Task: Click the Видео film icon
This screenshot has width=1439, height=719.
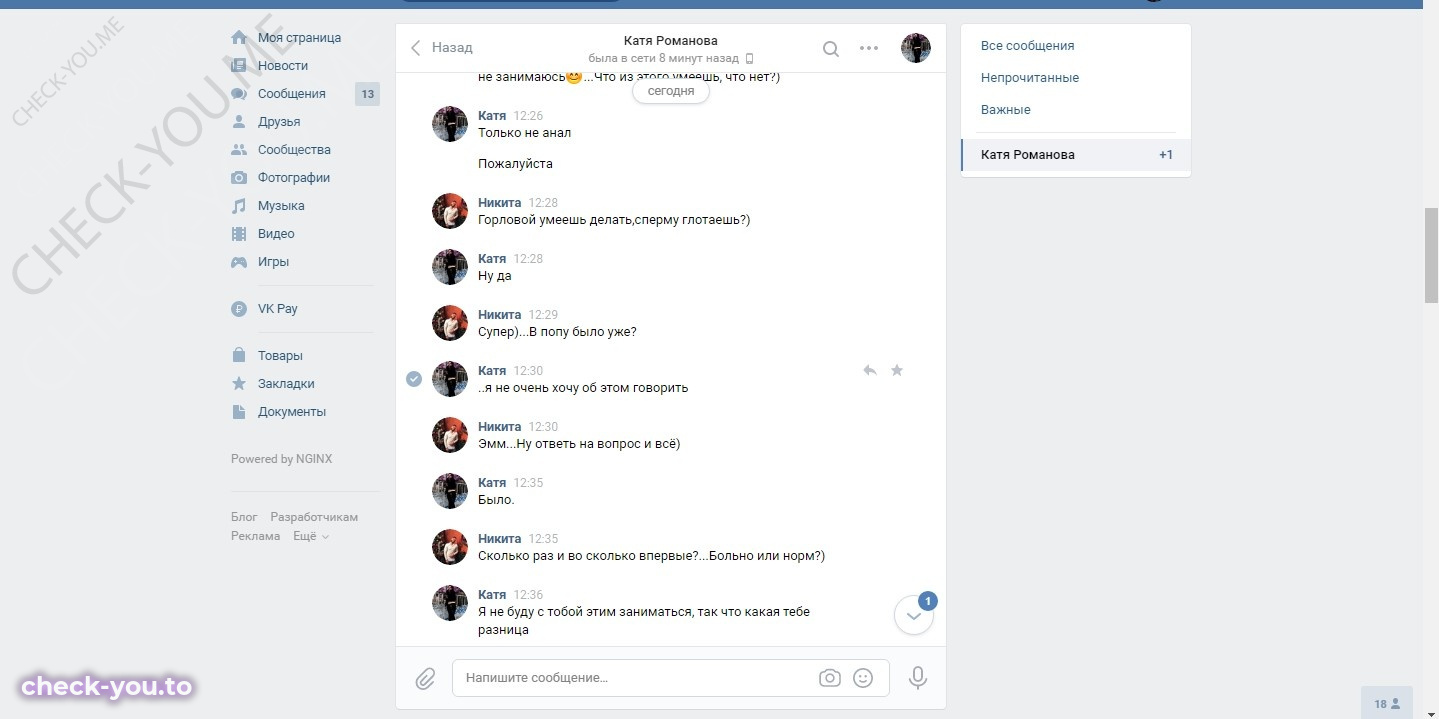Action: point(239,233)
